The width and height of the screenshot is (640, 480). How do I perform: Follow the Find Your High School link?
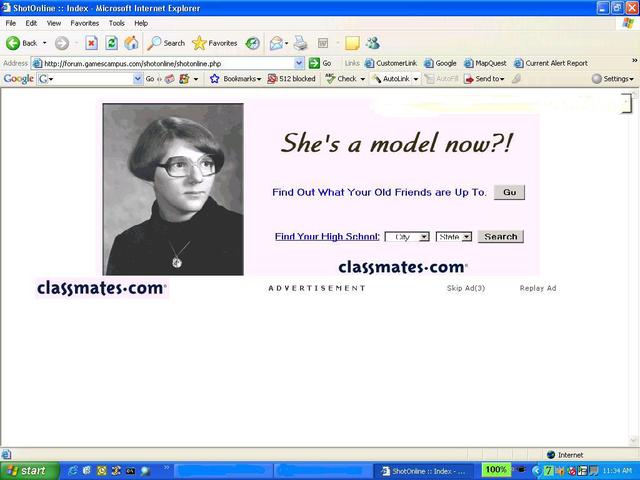tap(327, 236)
